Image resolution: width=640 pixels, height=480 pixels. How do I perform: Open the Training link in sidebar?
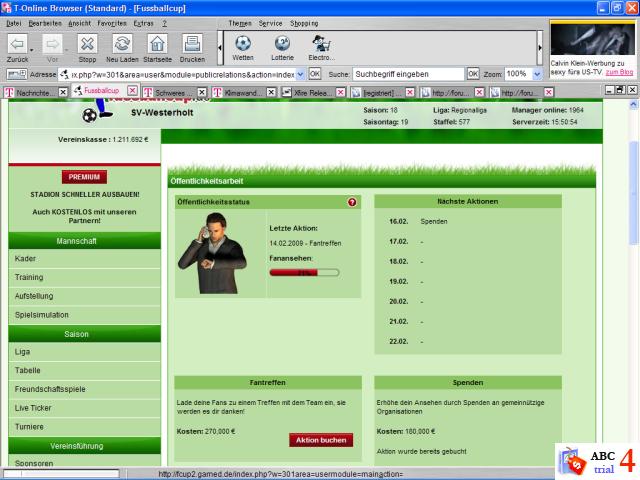(x=30, y=277)
